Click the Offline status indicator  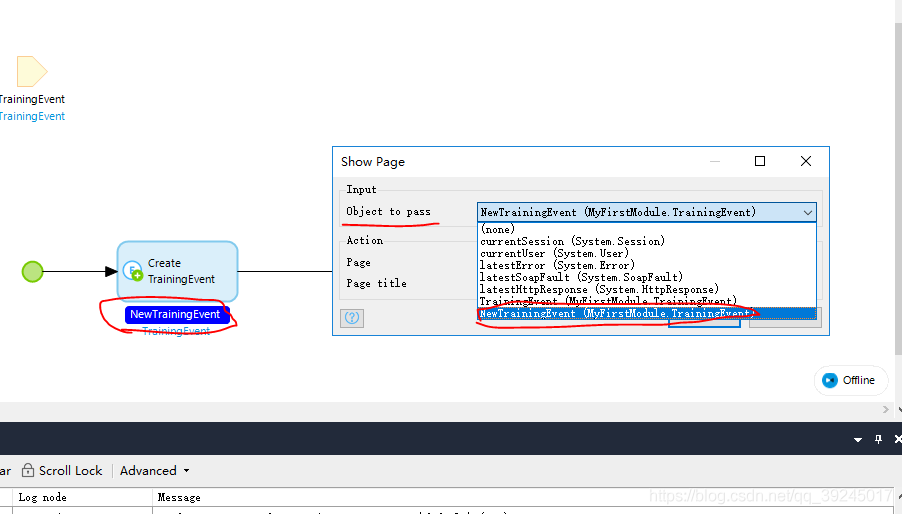(848, 380)
